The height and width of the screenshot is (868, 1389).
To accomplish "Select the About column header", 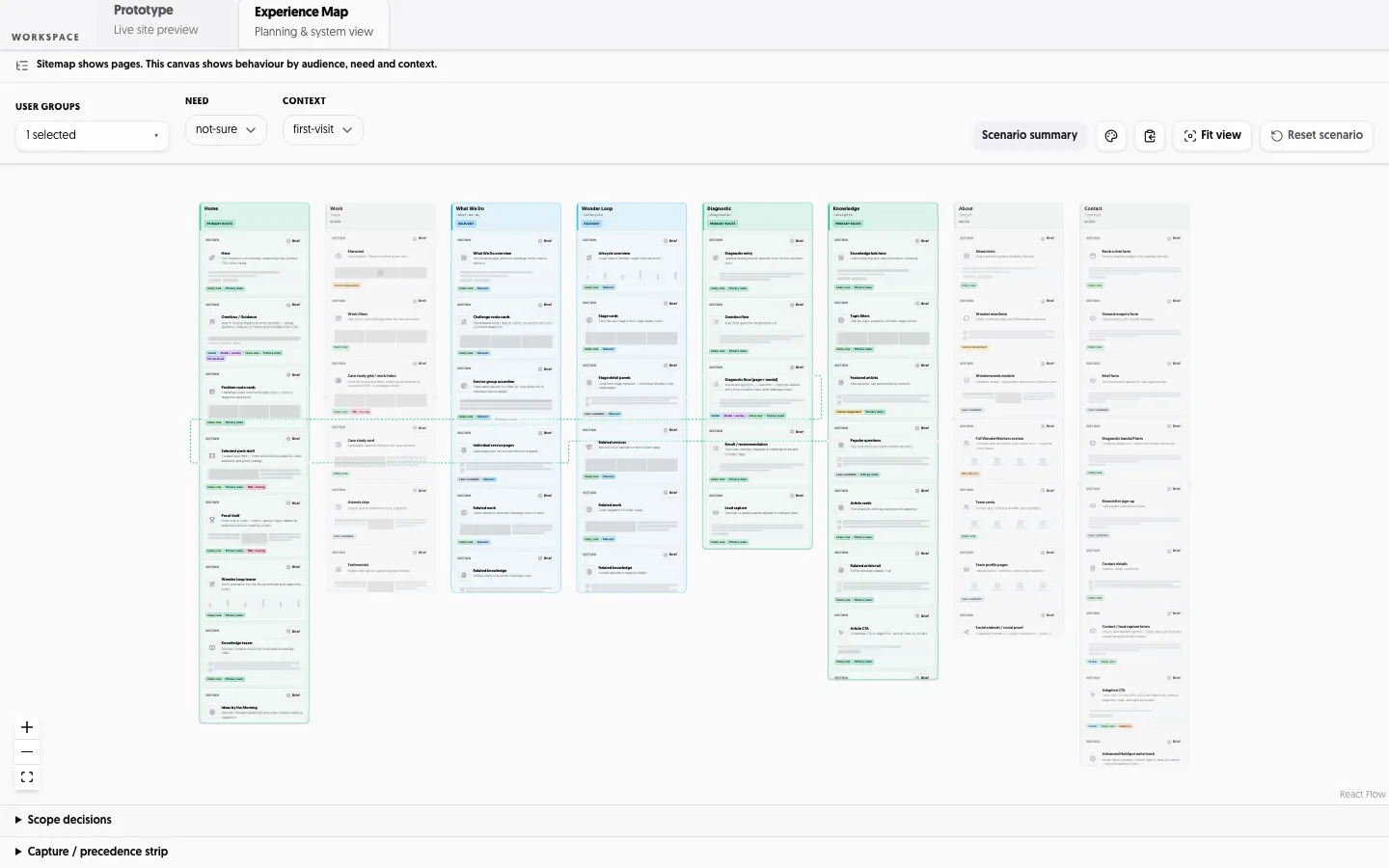I will (x=1009, y=214).
